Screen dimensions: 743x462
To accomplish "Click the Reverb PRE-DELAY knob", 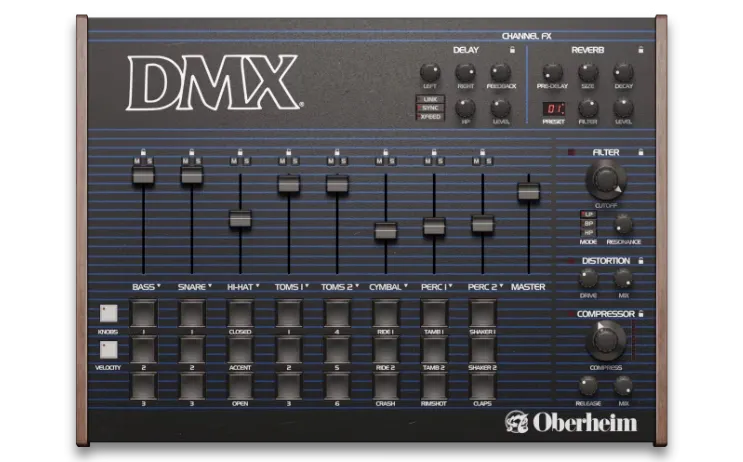I will coord(553,72).
